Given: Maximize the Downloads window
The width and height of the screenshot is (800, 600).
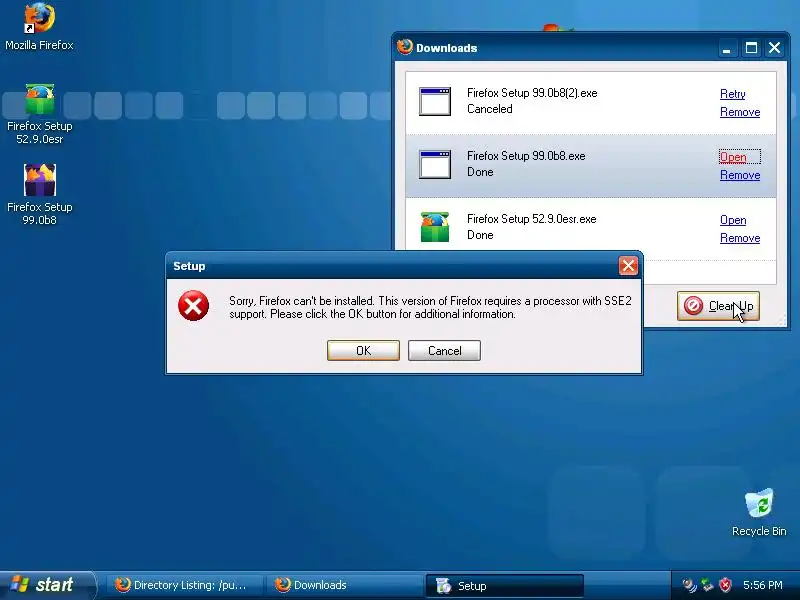Looking at the screenshot, I should point(751,48).
